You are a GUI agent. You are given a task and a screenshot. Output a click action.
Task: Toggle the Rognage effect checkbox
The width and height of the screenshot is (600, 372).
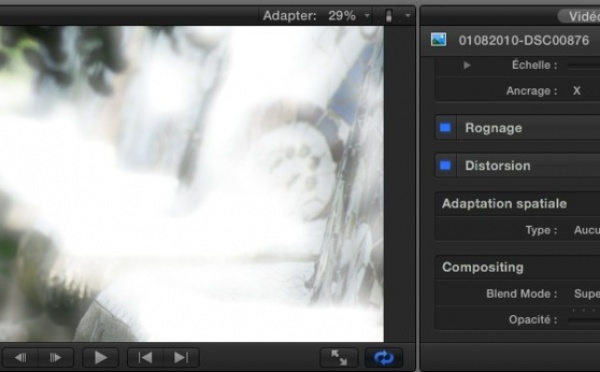(x=445, y=128)
